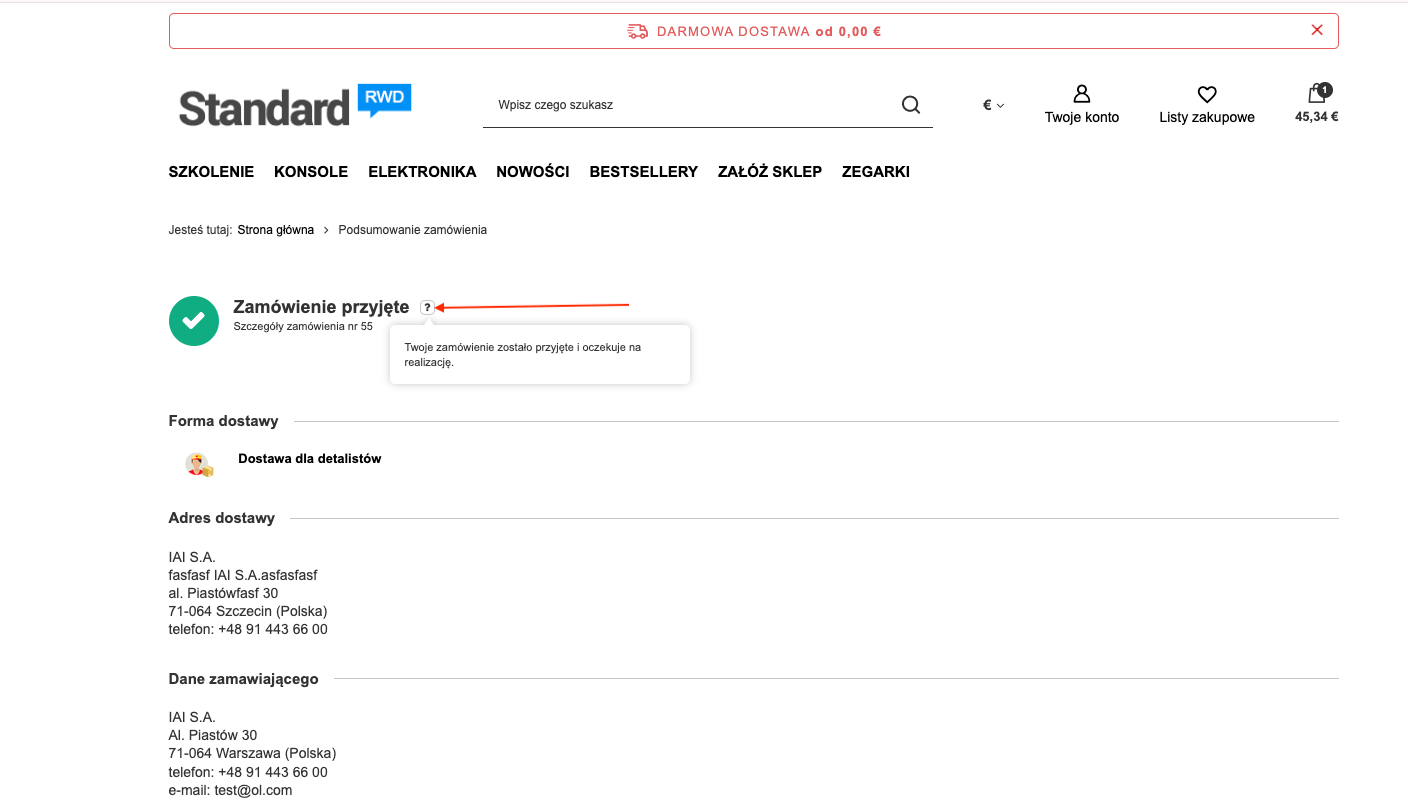Screen dimensions: 1408x807
Task: Expand the euro currency dropdown
Action: pyautogui.click(x=993, y=105)
